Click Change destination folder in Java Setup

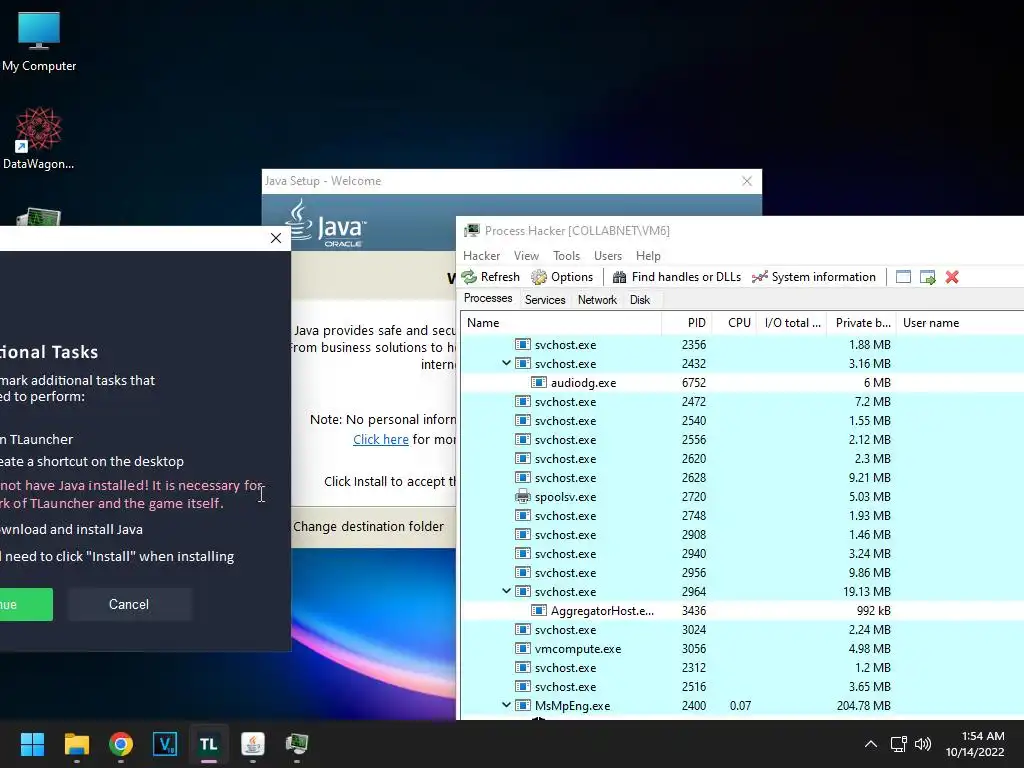pos(368,526)
